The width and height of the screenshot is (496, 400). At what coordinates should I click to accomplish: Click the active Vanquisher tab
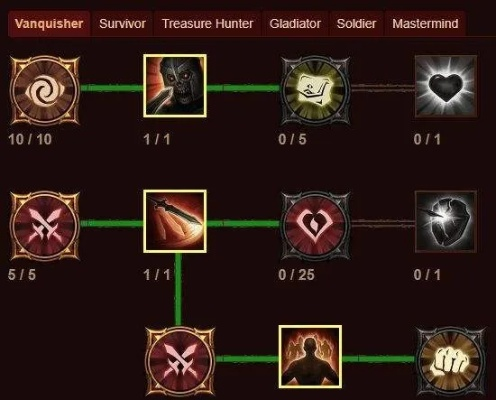coord(49,24)
